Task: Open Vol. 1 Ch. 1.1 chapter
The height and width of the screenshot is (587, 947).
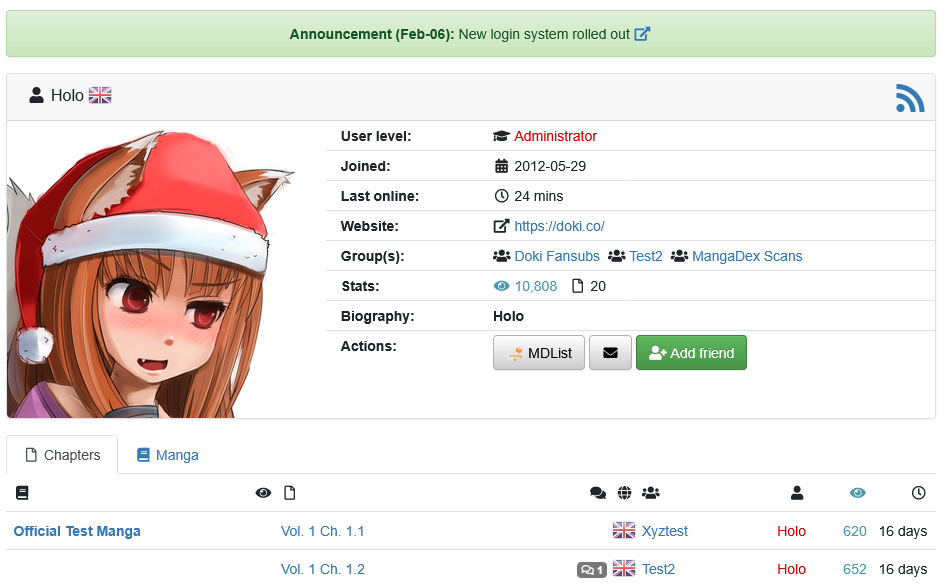Action: coord(323,531)
